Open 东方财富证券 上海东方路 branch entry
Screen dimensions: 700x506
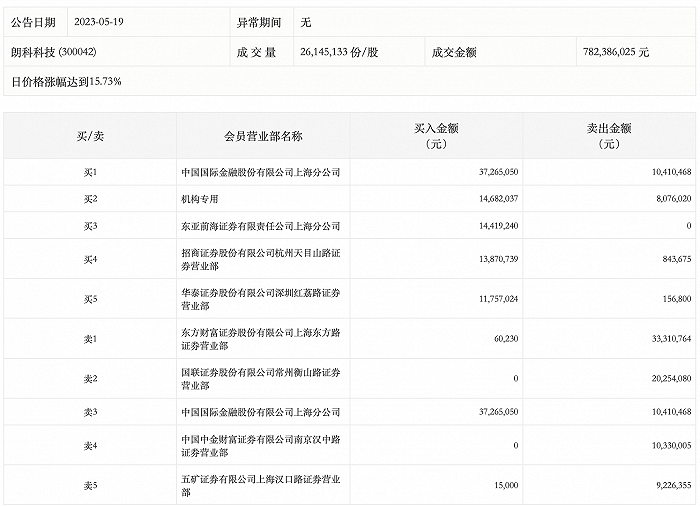pos(262,339)
